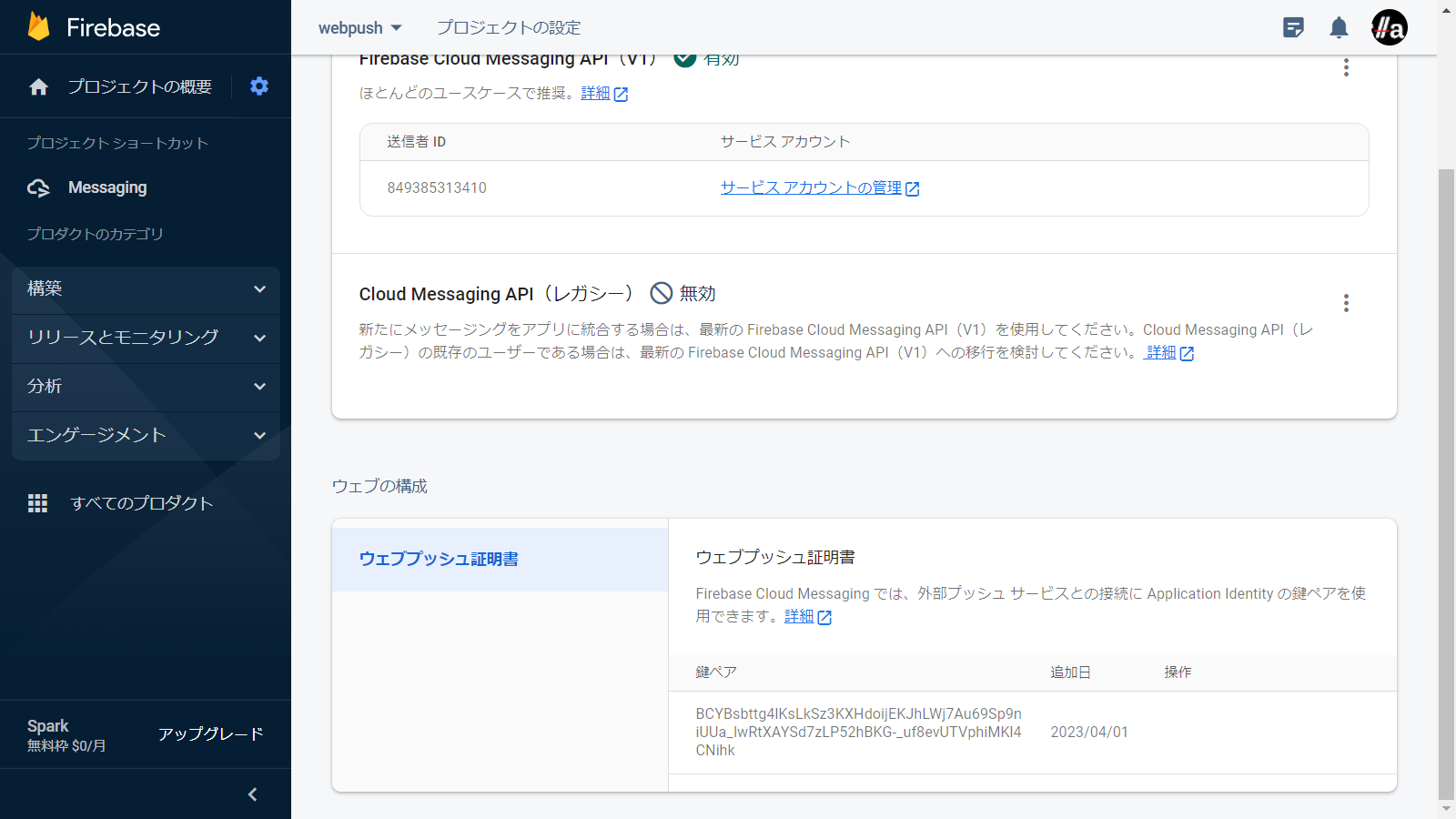Click the home icon for プロジェクトの概要

(39, 86)
